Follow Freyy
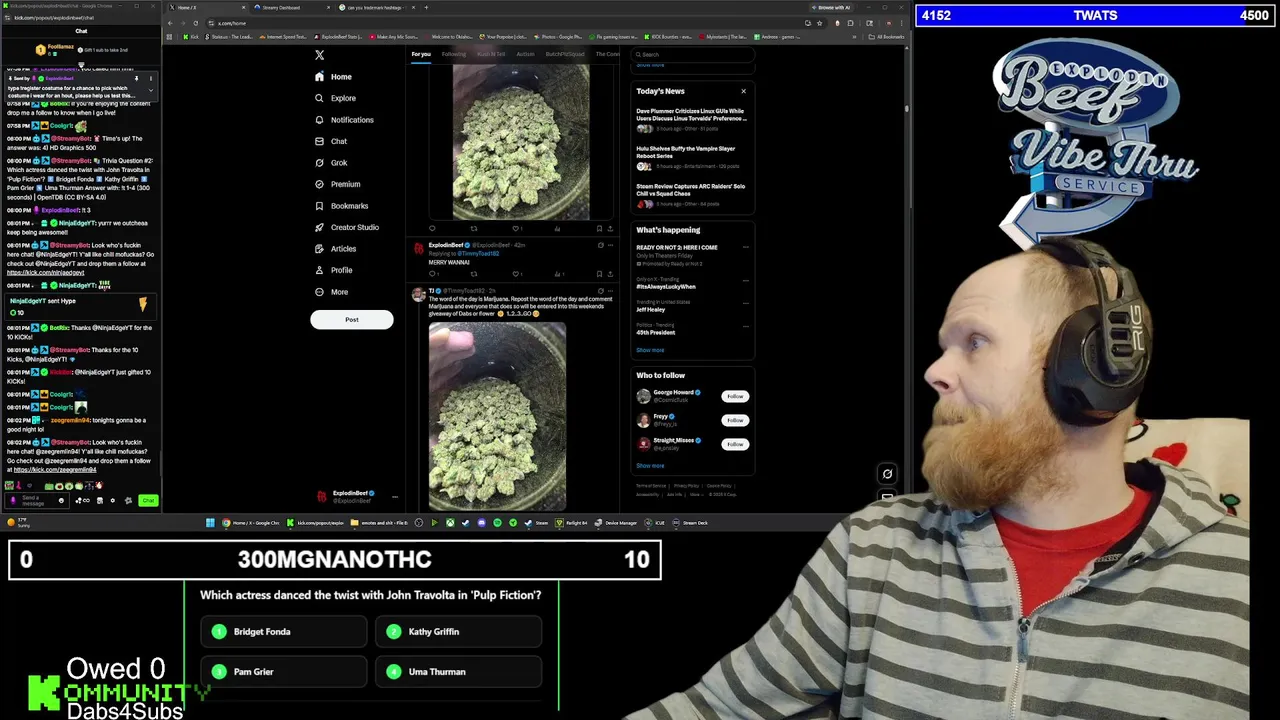Screen dimensions: 1280x720 coord(735,420)
